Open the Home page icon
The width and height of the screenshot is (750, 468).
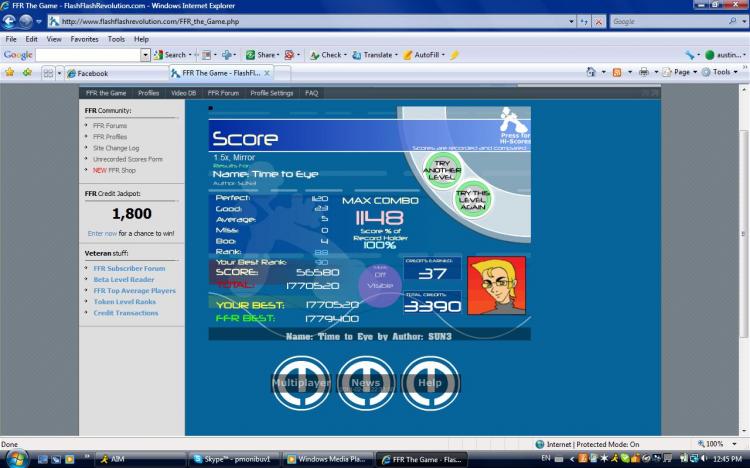(x=591, y=72)
